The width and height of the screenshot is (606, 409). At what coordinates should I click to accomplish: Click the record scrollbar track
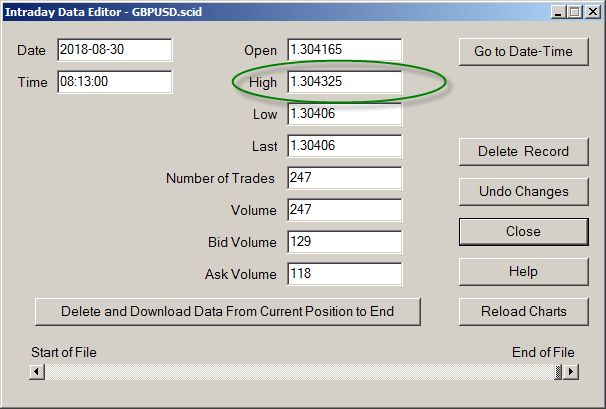[x=300, y=372]
